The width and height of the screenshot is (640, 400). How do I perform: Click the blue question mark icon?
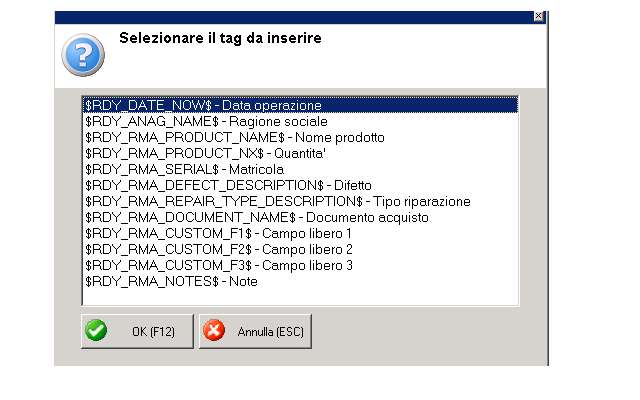click(83, 53)
